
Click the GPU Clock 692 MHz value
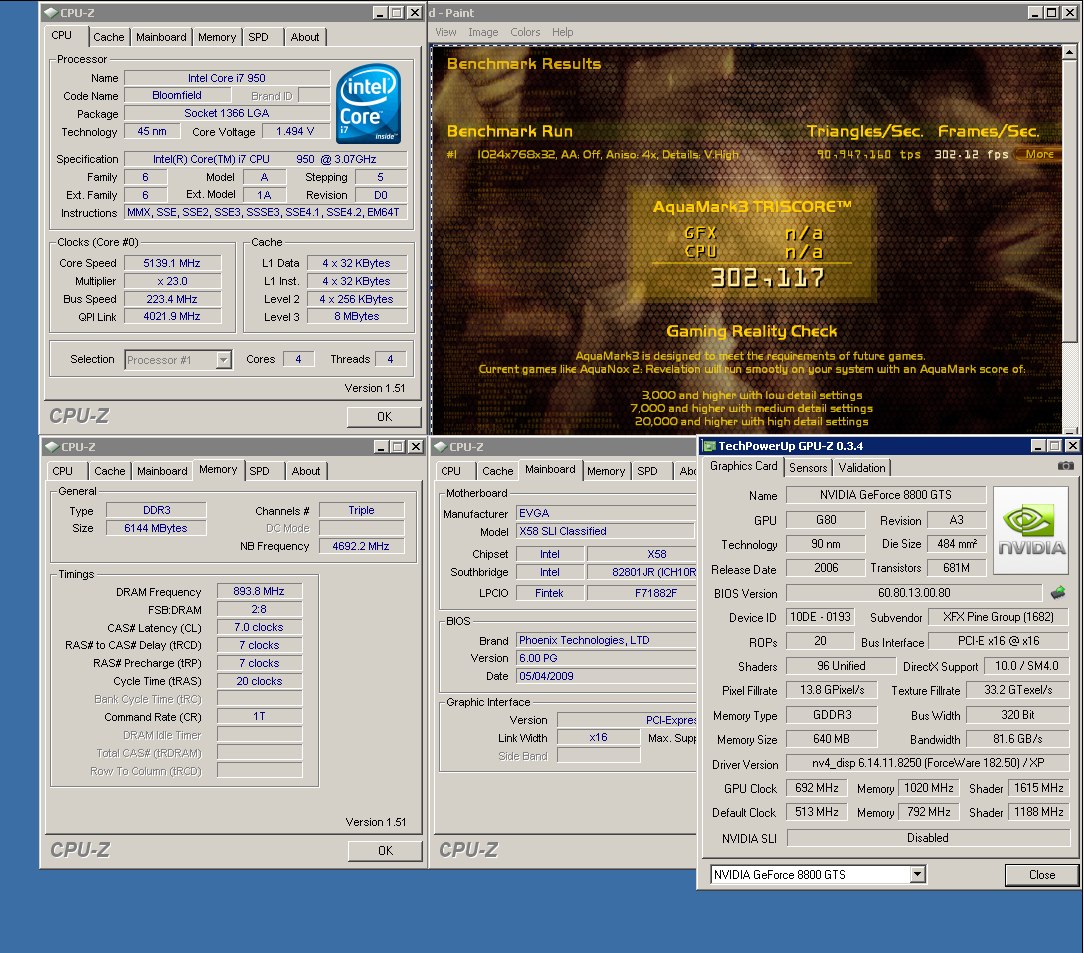point(816,788)
